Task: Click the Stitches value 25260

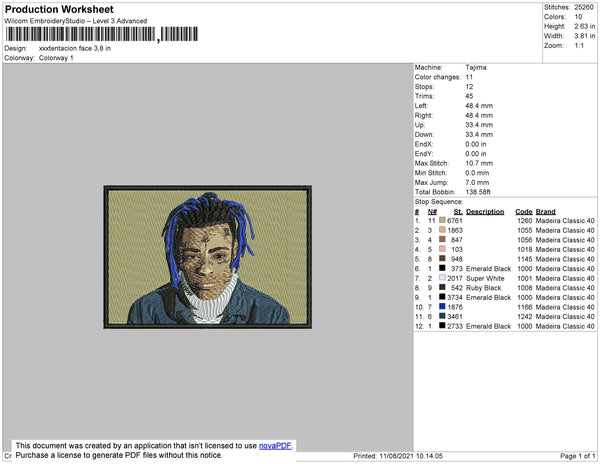Action: 584,7
